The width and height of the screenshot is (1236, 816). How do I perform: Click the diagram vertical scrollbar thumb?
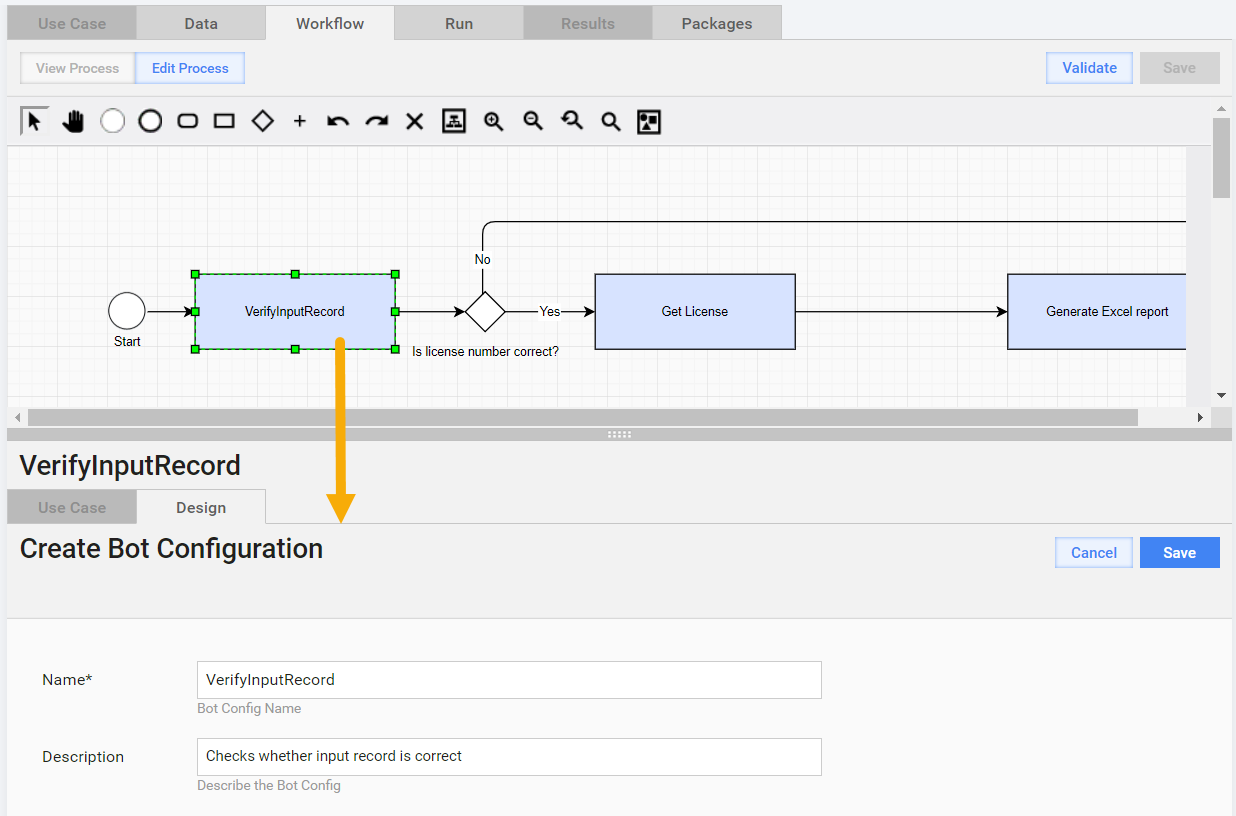pos(1221,158)
